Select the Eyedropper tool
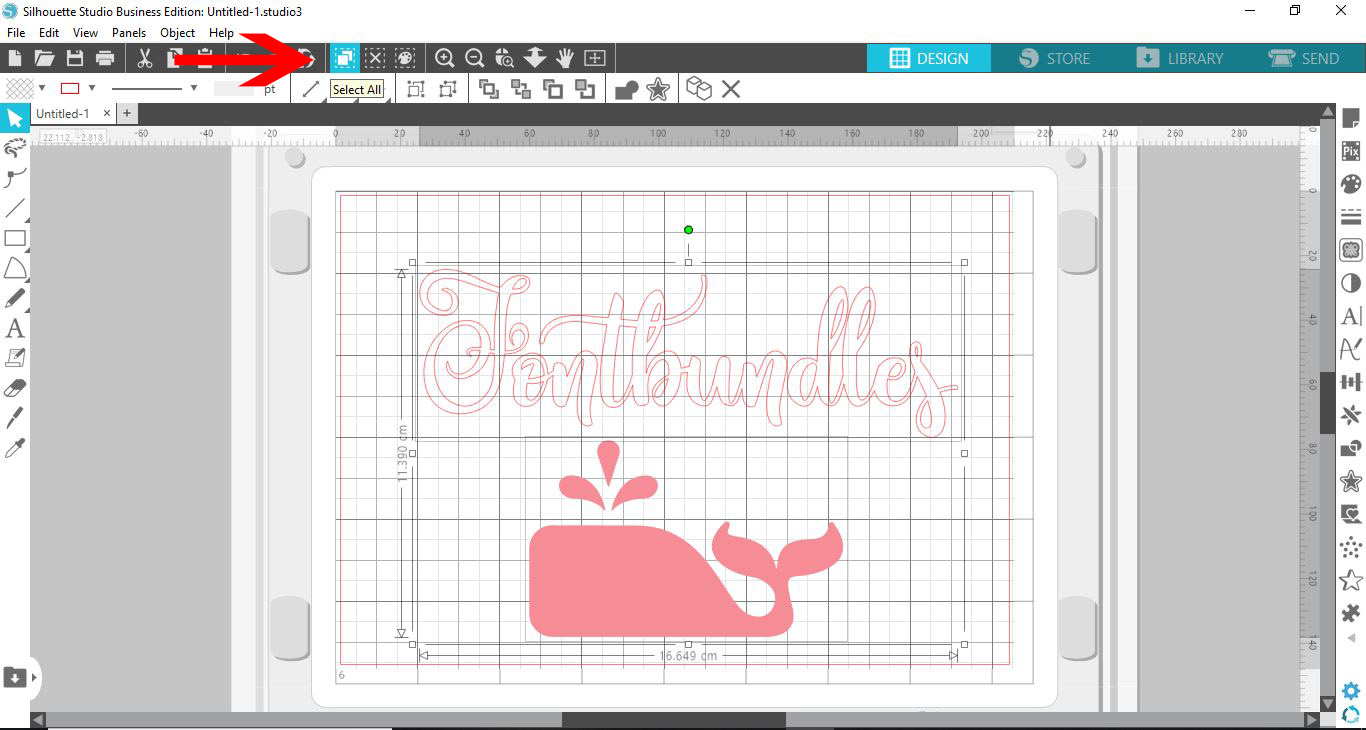 [14, 447]
